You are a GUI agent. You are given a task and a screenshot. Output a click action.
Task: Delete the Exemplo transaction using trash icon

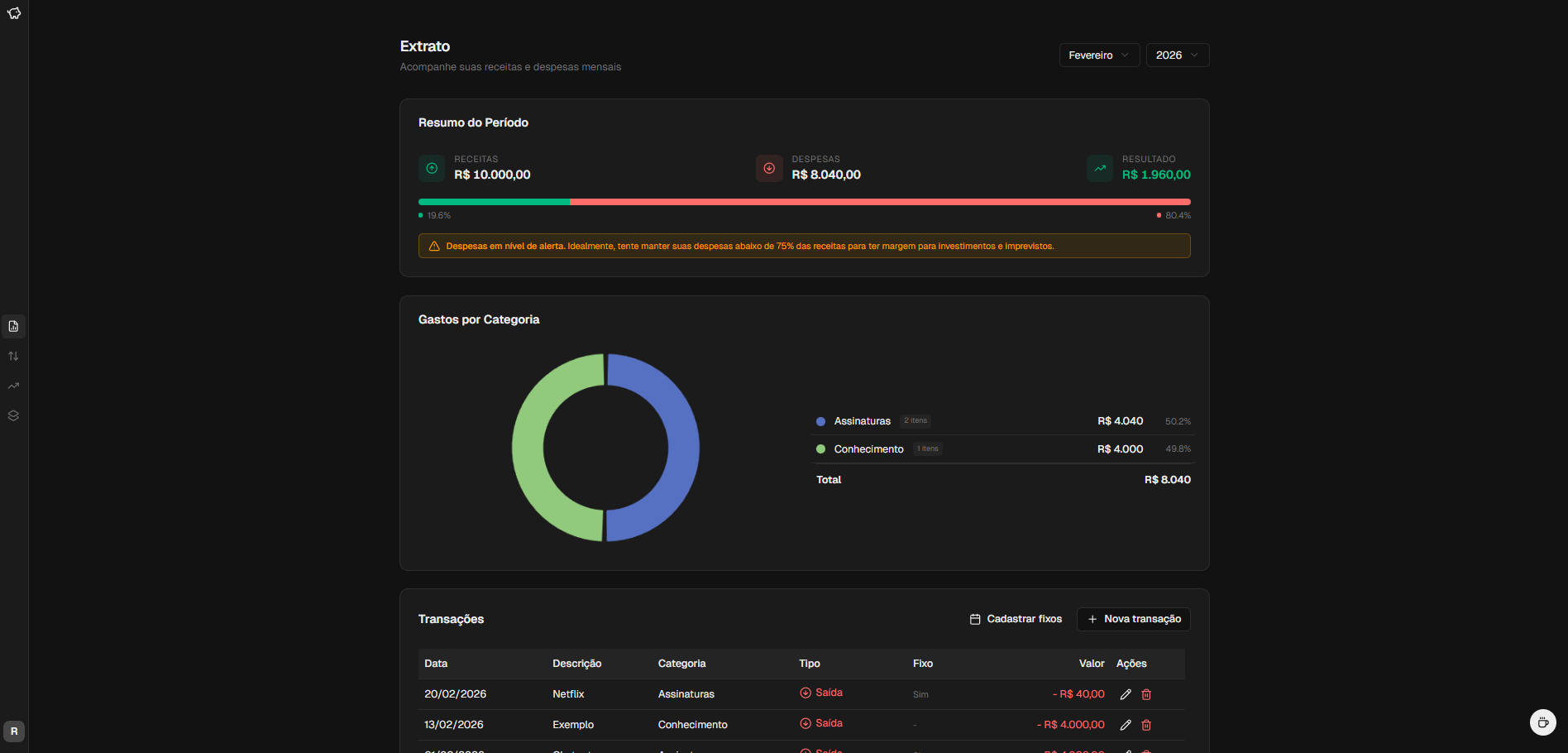[1146, 725]
